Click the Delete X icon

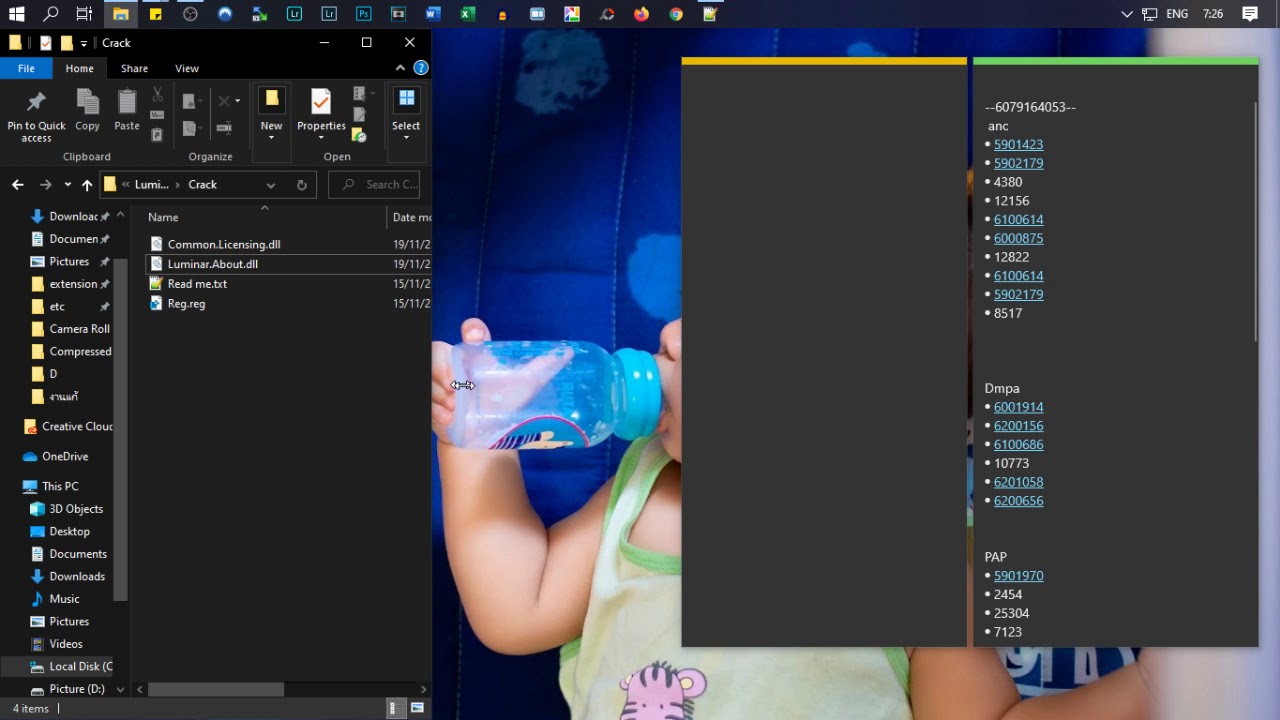pyautogui.click(x=224, y=101)
